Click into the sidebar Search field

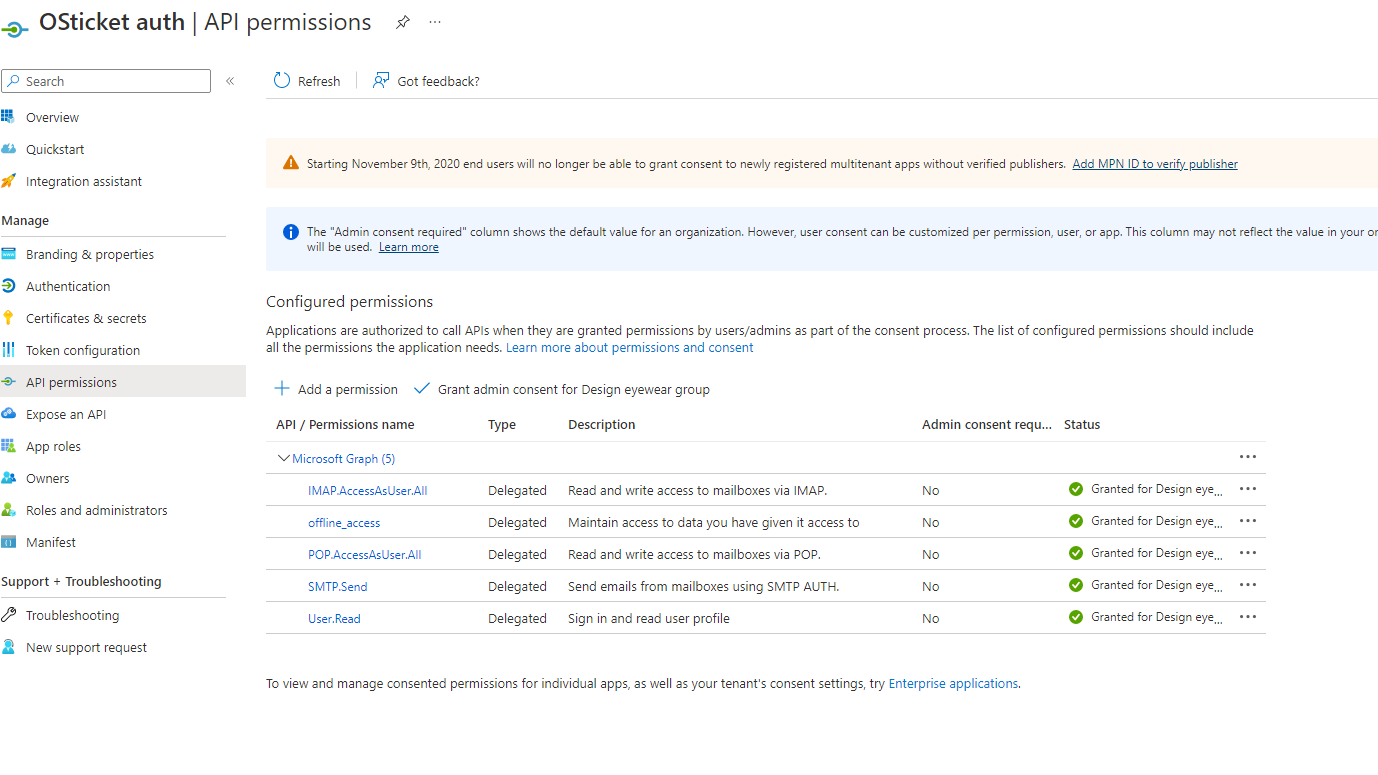tap(106, 81)
